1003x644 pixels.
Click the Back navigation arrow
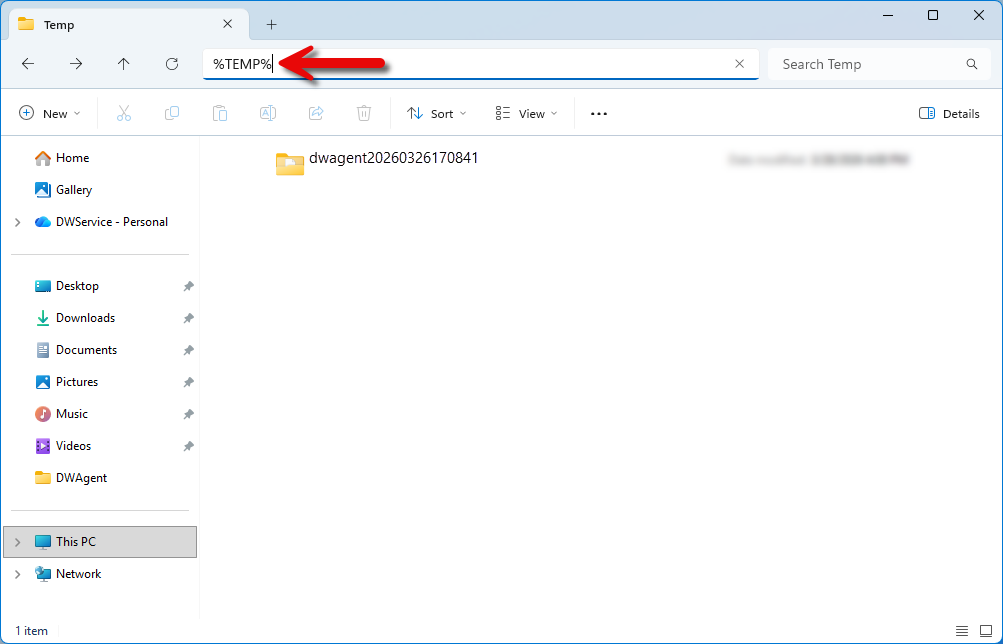tap(28, 64)
